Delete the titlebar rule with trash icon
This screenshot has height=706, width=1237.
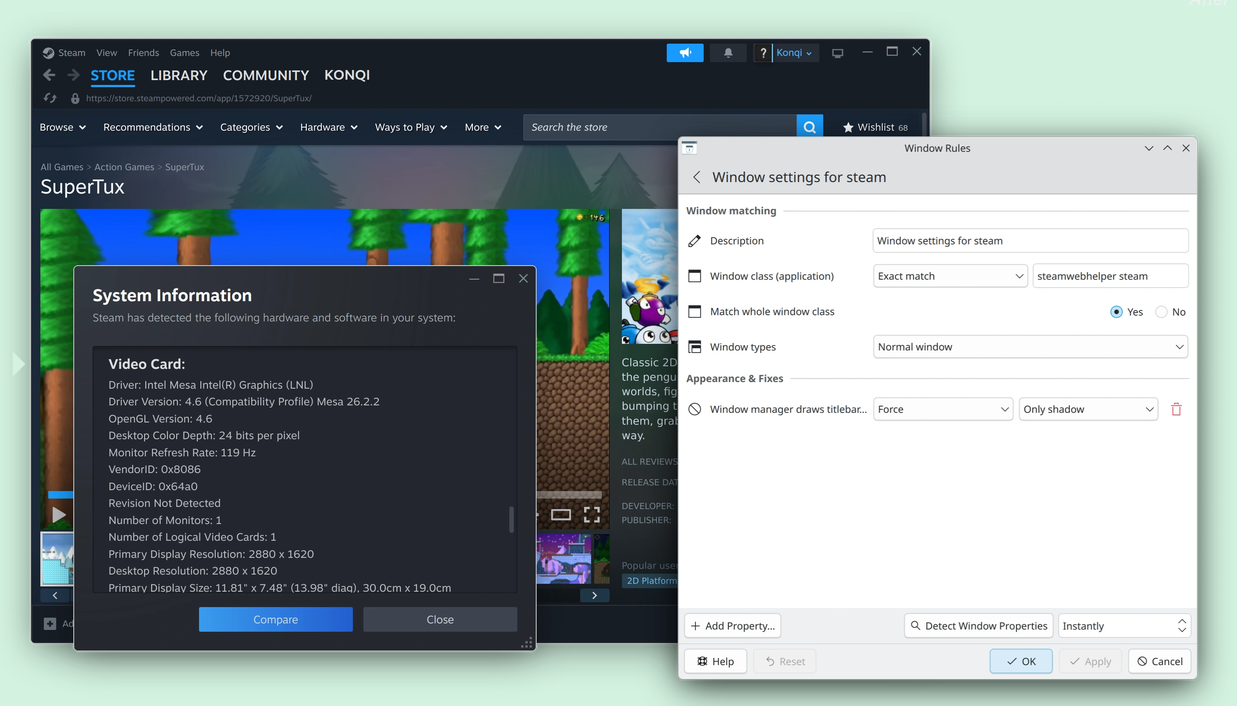[1176, 409]
